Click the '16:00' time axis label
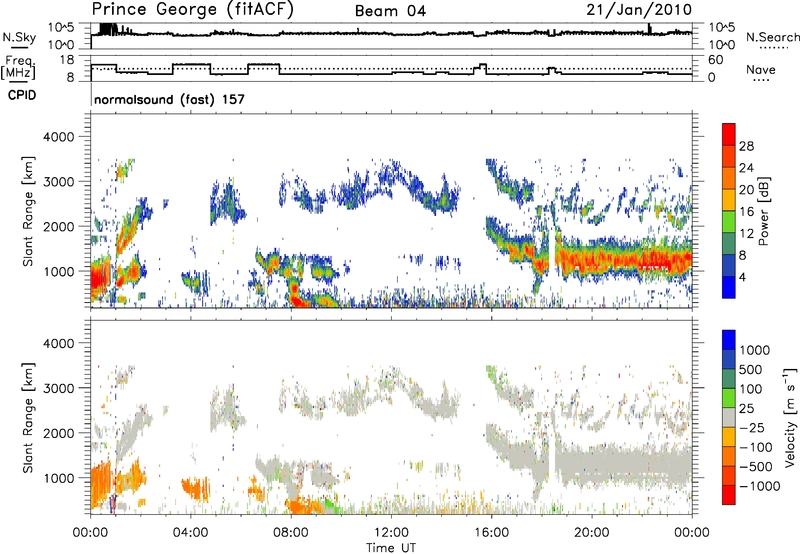The height and width of the screenshot is (554, 800). coord(491,532)
